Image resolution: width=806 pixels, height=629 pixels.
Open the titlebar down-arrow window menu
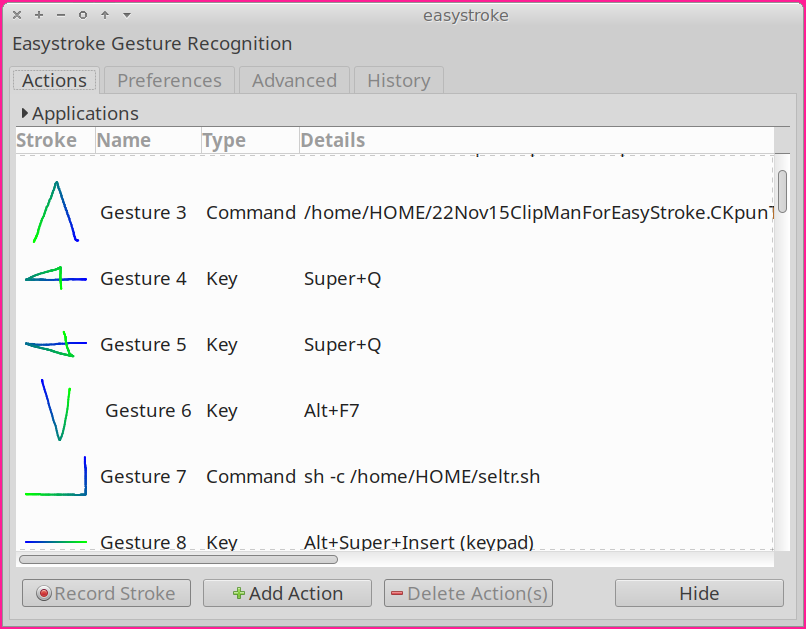[127, 15]
